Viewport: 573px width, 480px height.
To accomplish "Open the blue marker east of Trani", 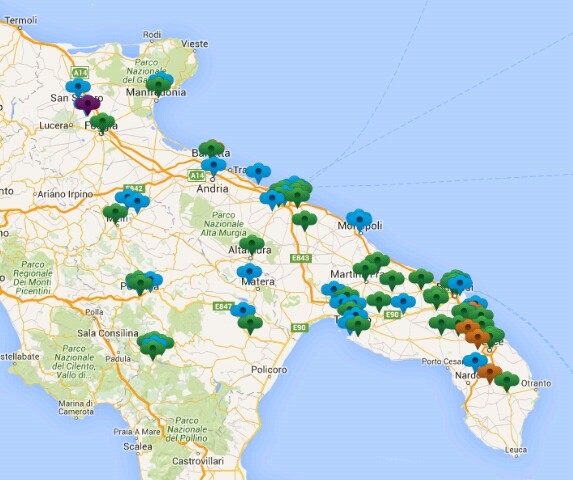I will 258,172.
